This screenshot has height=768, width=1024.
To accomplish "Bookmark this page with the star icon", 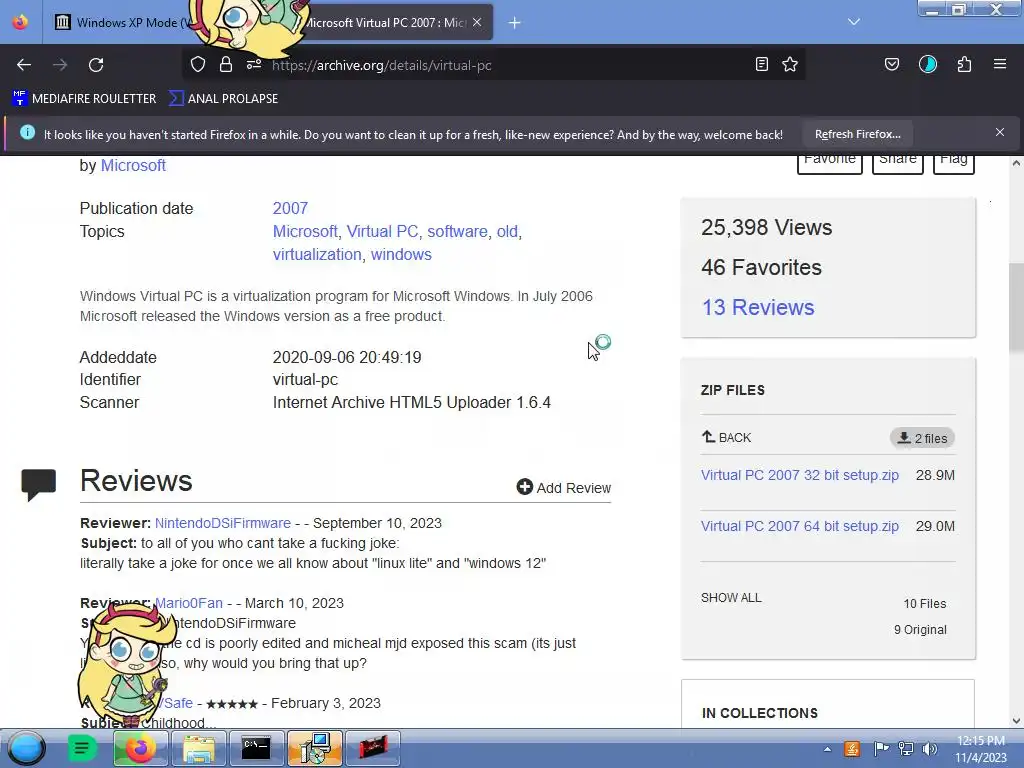I will point(790,65).
